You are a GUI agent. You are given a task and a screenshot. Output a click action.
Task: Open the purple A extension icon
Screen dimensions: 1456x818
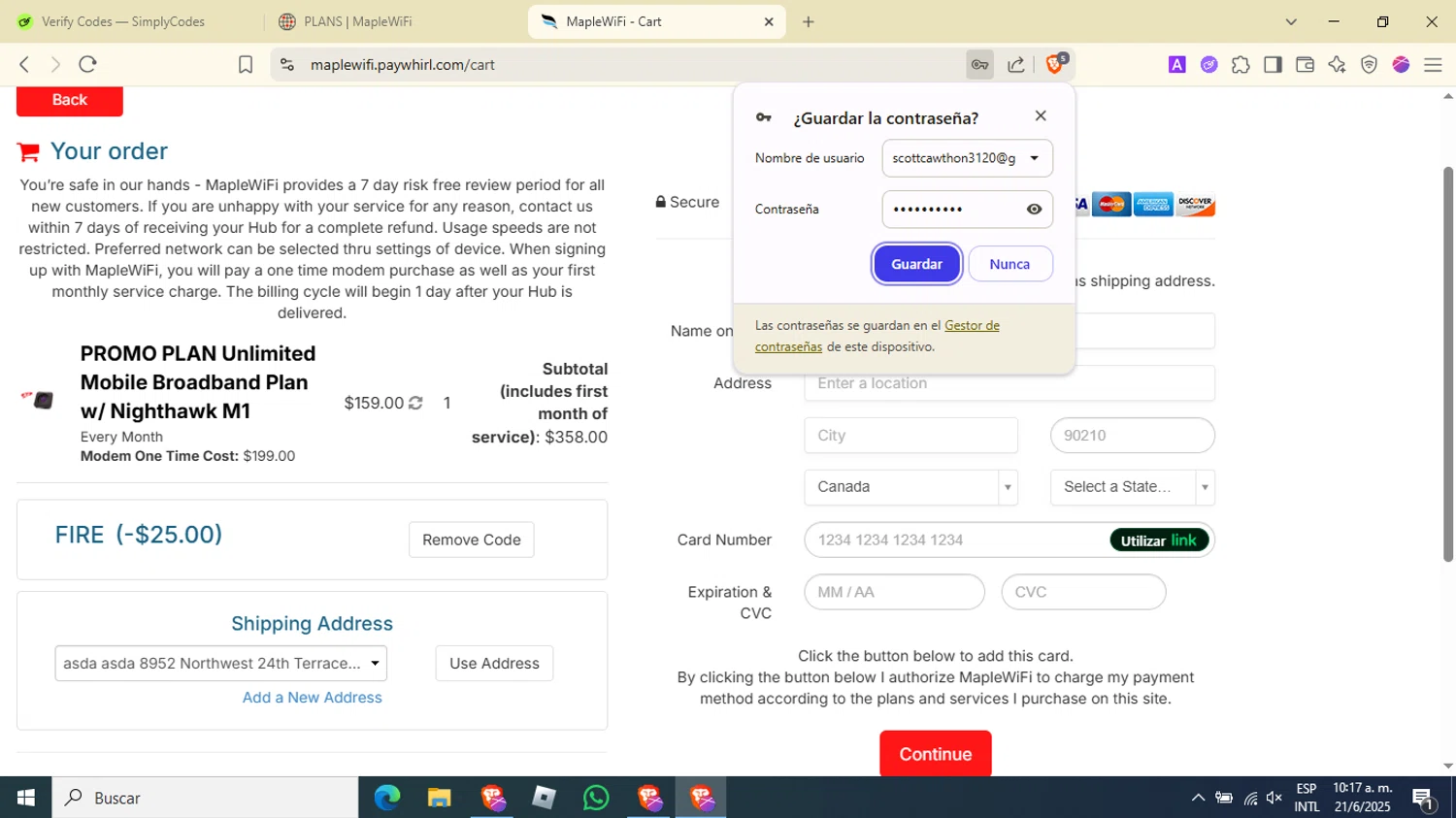click(1177, 64)
